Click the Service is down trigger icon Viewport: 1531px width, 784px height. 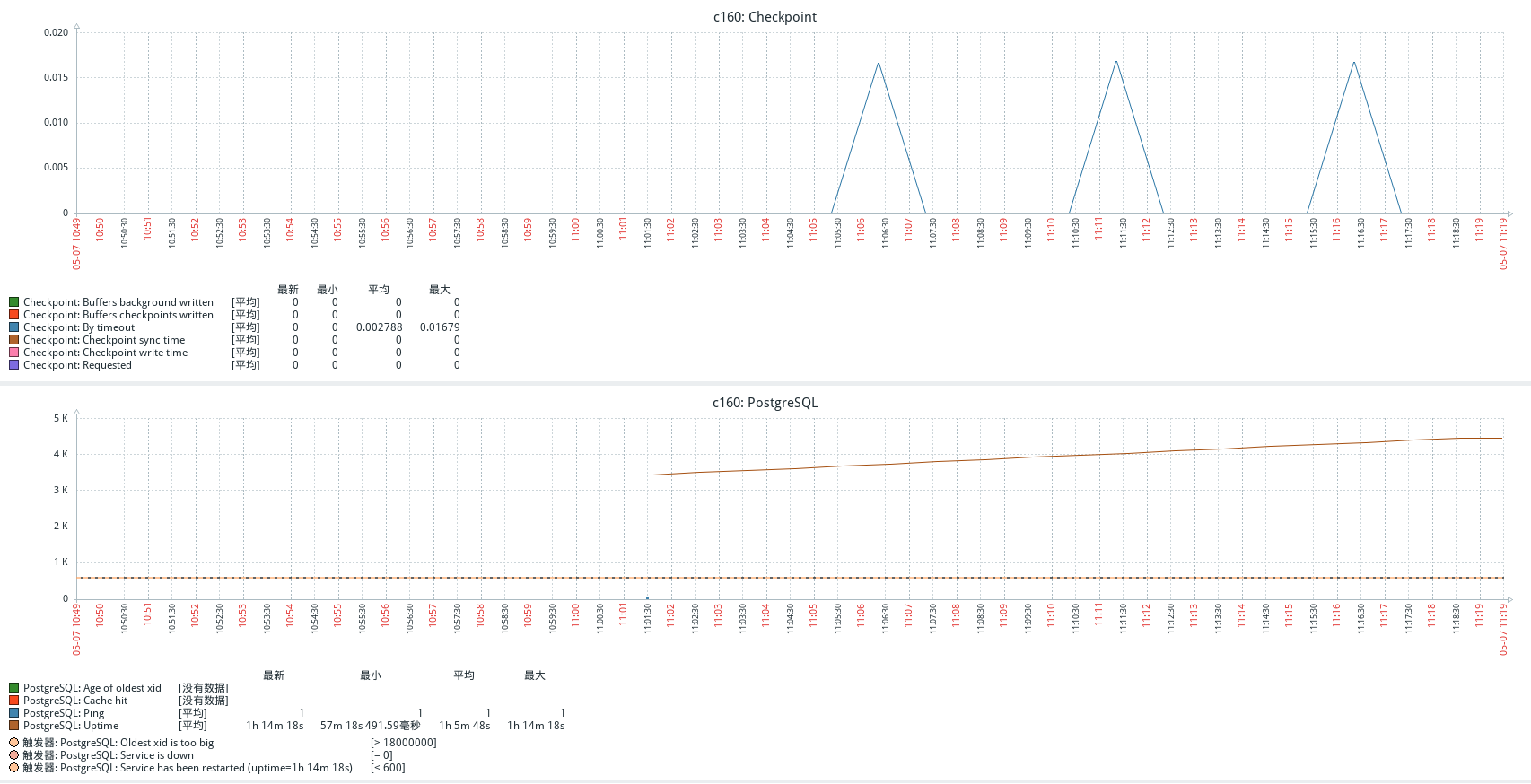point(14,755)
